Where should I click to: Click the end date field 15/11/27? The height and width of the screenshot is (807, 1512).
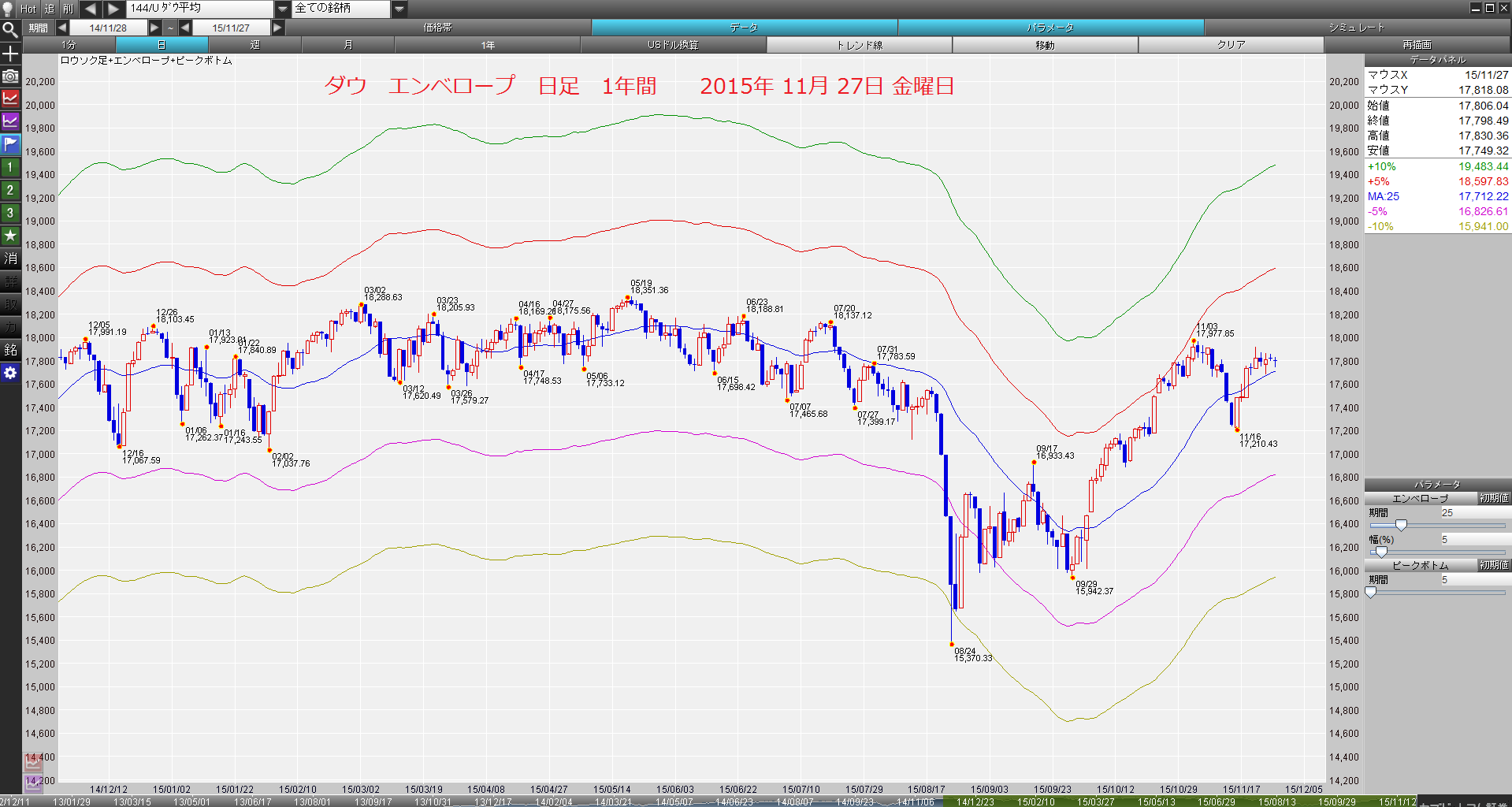(231, 28)
